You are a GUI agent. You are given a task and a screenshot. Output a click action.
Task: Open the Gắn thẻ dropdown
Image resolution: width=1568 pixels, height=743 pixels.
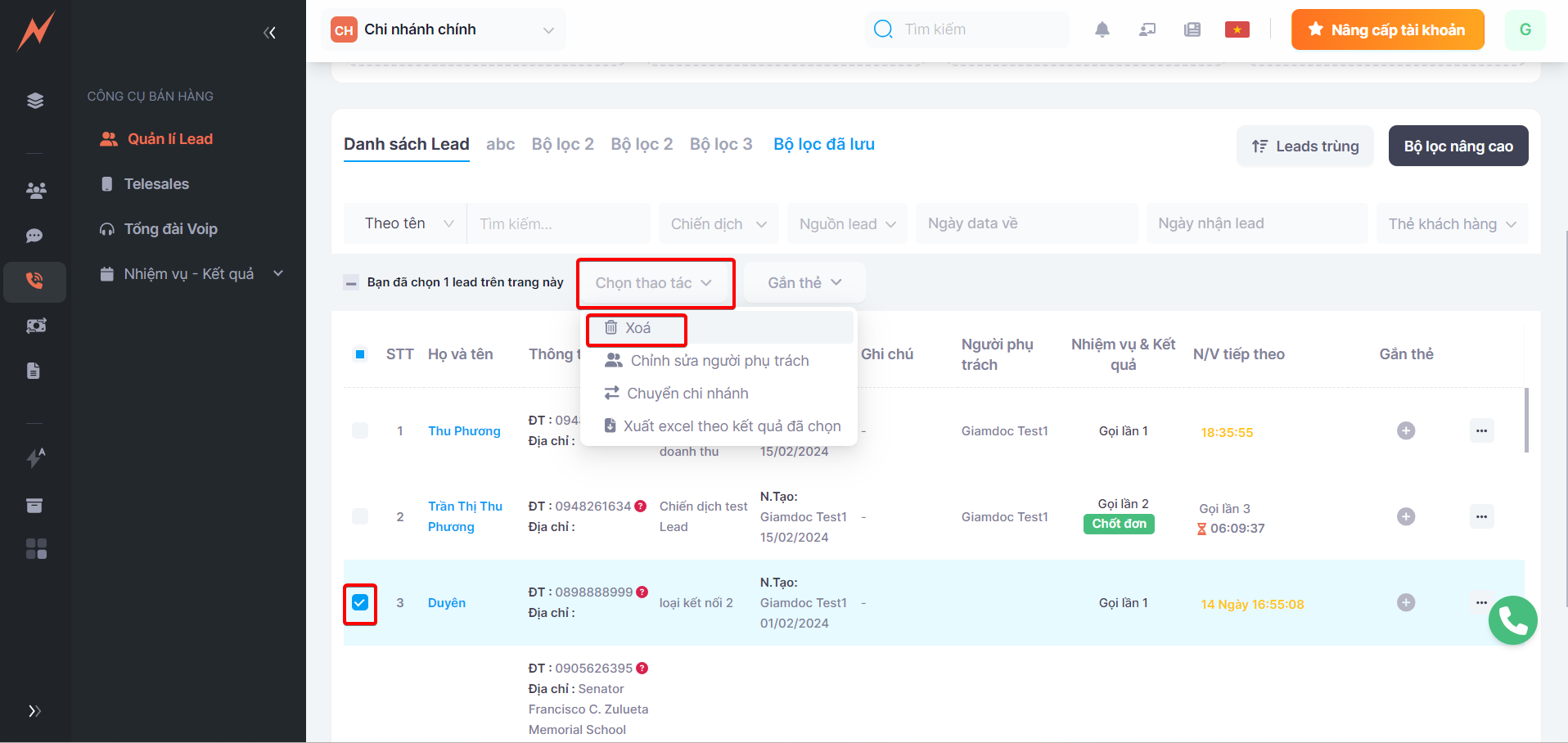(x=804, y=283)
